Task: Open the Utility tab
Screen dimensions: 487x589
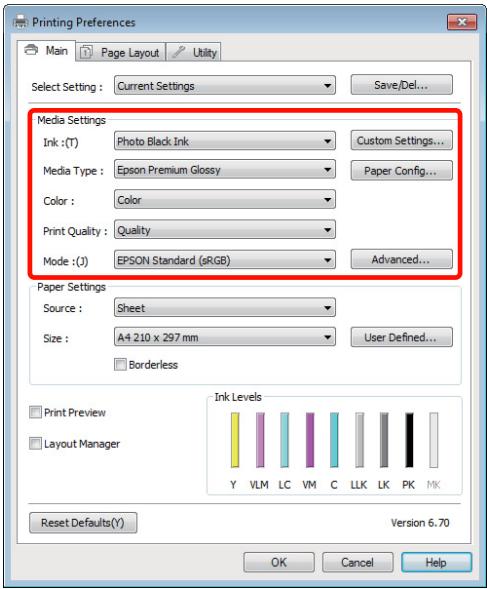Action: point(194,52)
